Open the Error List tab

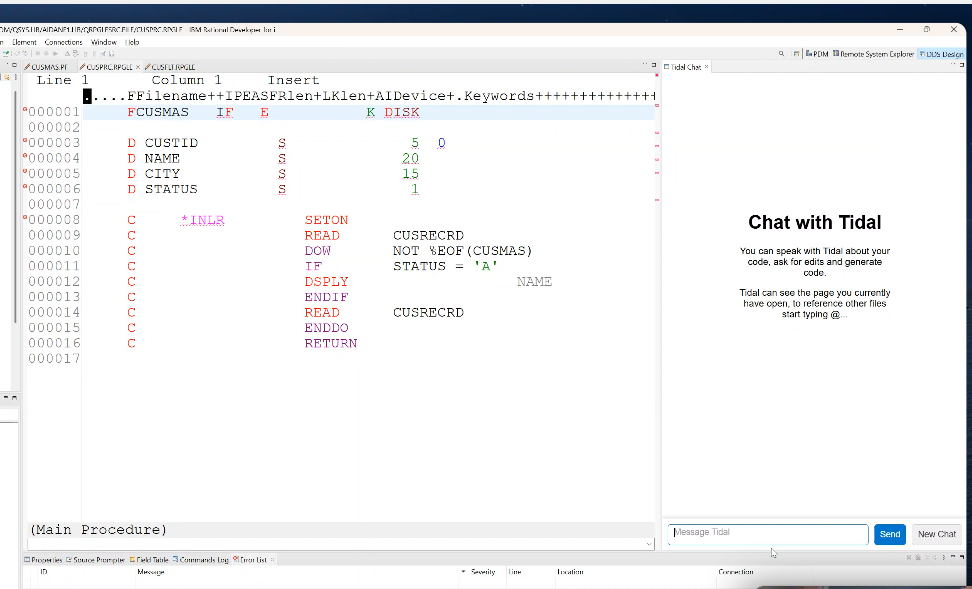point(252,560)
